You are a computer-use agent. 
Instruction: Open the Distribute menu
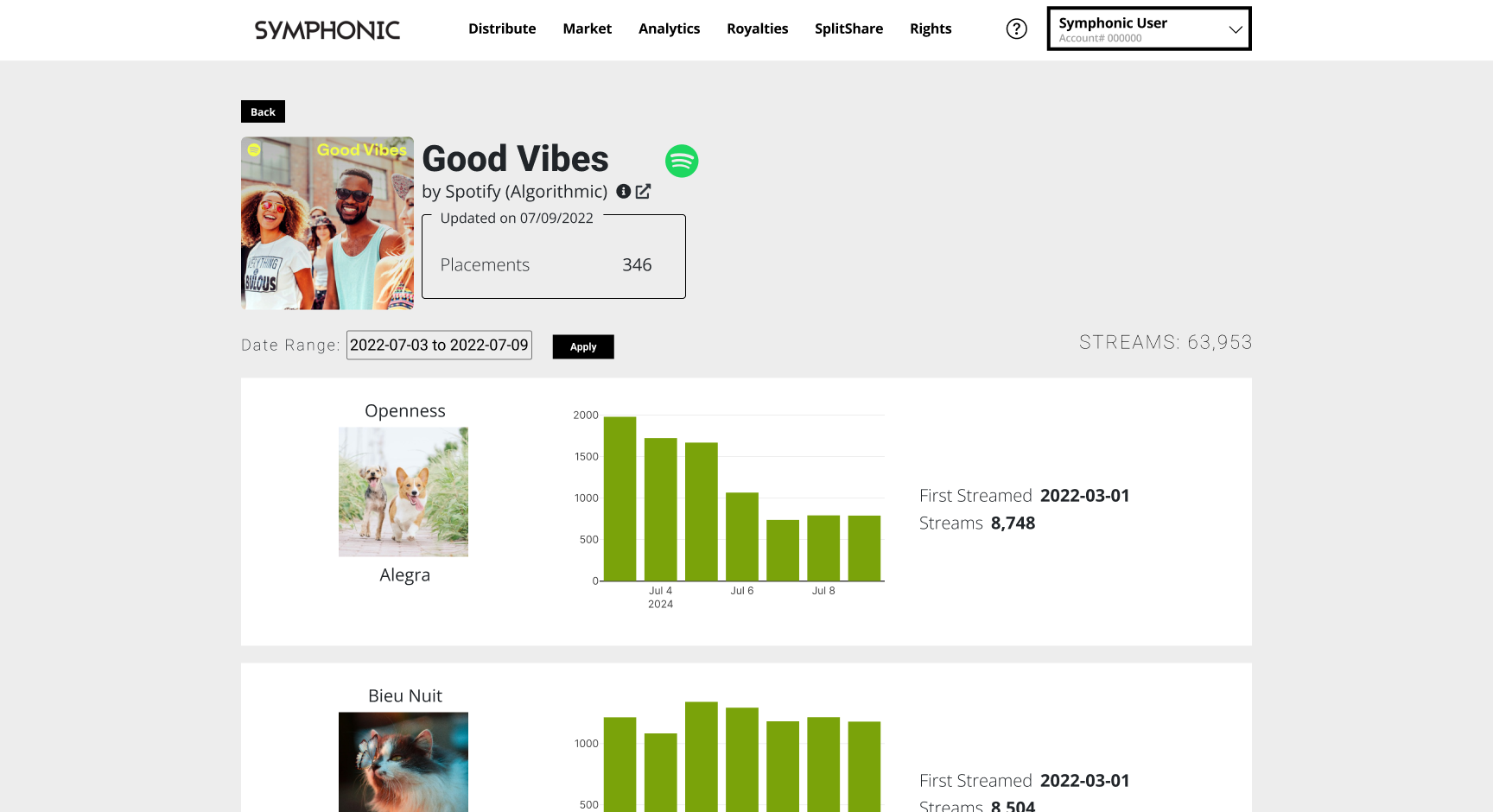[502, 29]
